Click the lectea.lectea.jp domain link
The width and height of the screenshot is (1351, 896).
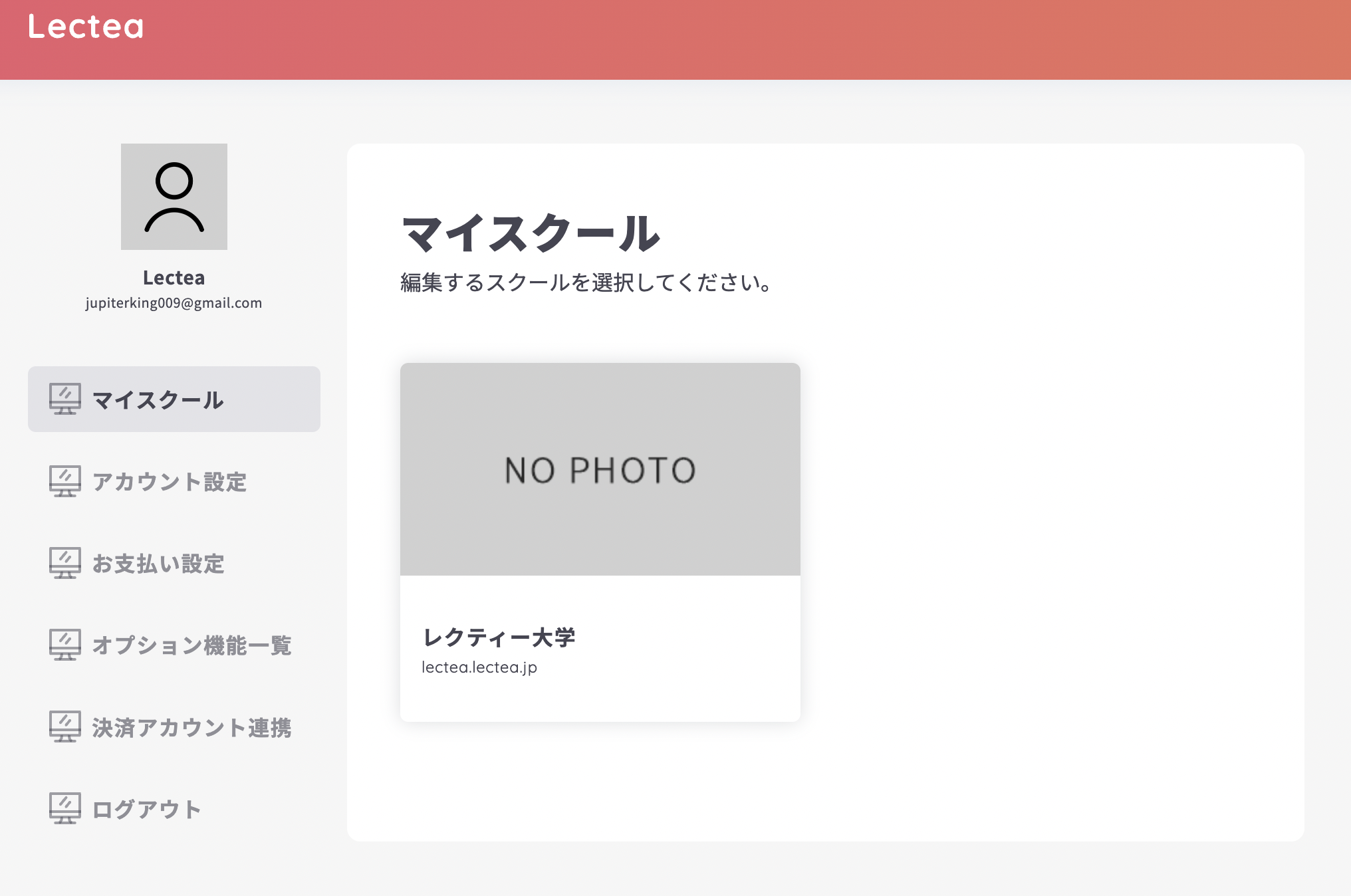479,667
